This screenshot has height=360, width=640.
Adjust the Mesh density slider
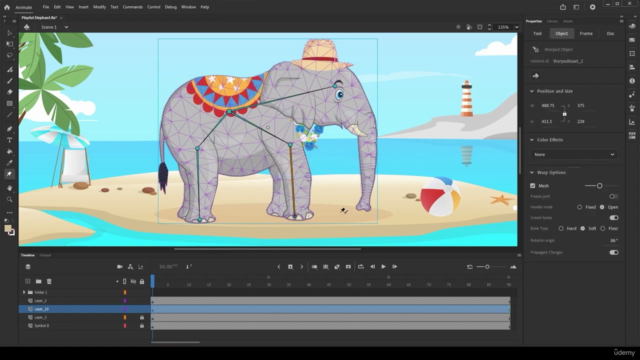point(599,186)
